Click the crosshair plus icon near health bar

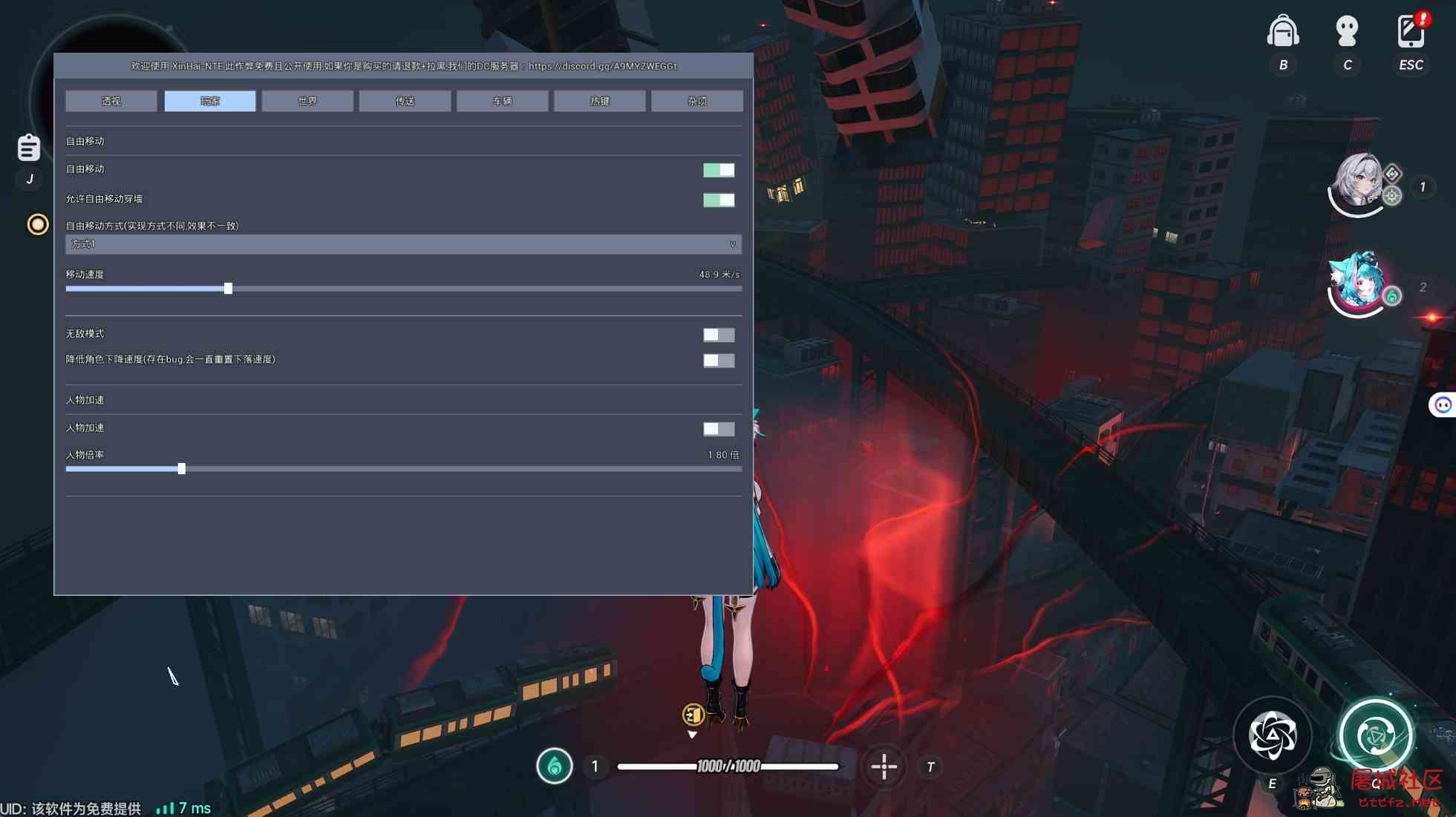click(884, 767)
